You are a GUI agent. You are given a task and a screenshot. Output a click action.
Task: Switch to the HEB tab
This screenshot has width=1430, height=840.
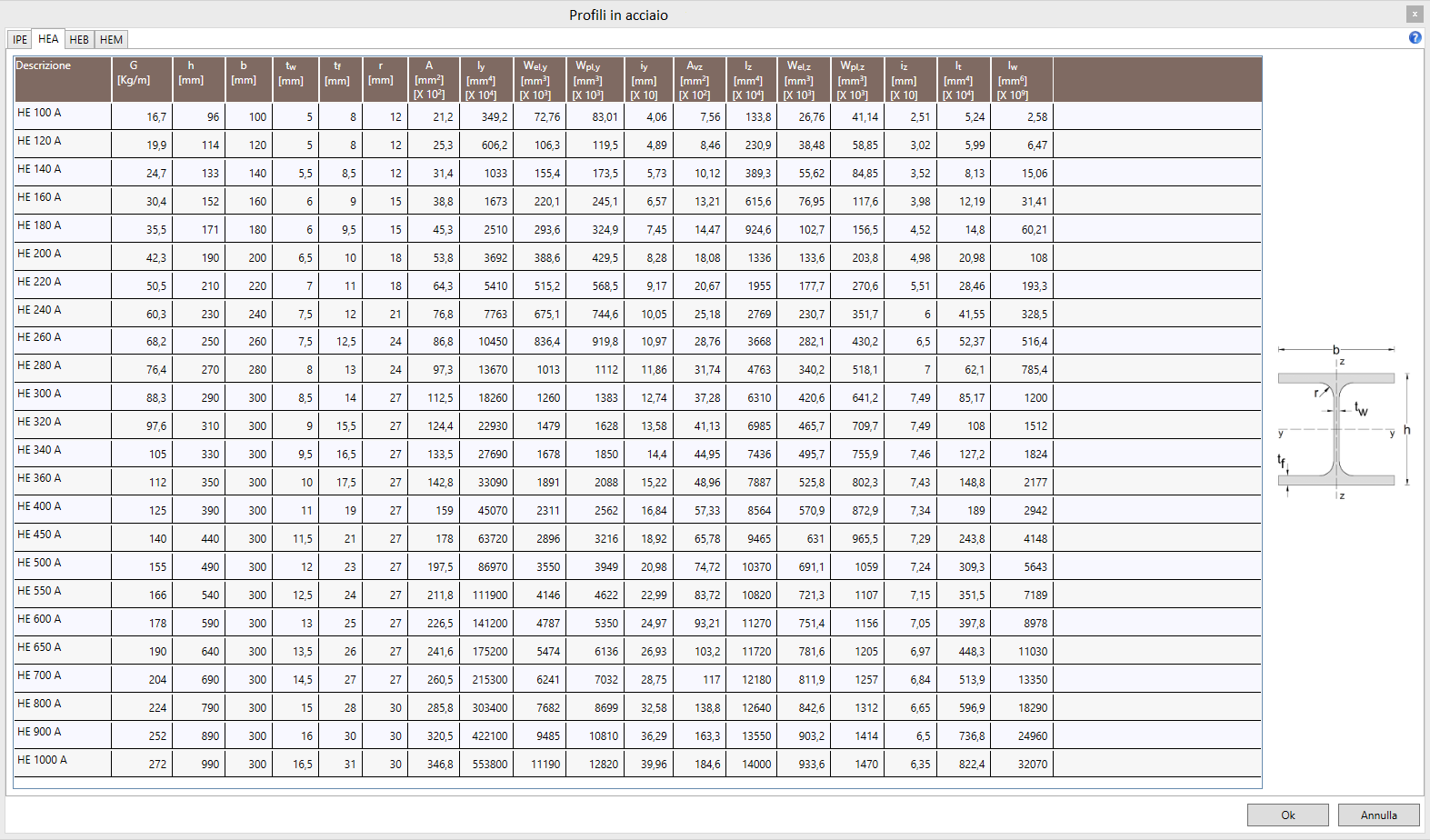coord(79,39)
